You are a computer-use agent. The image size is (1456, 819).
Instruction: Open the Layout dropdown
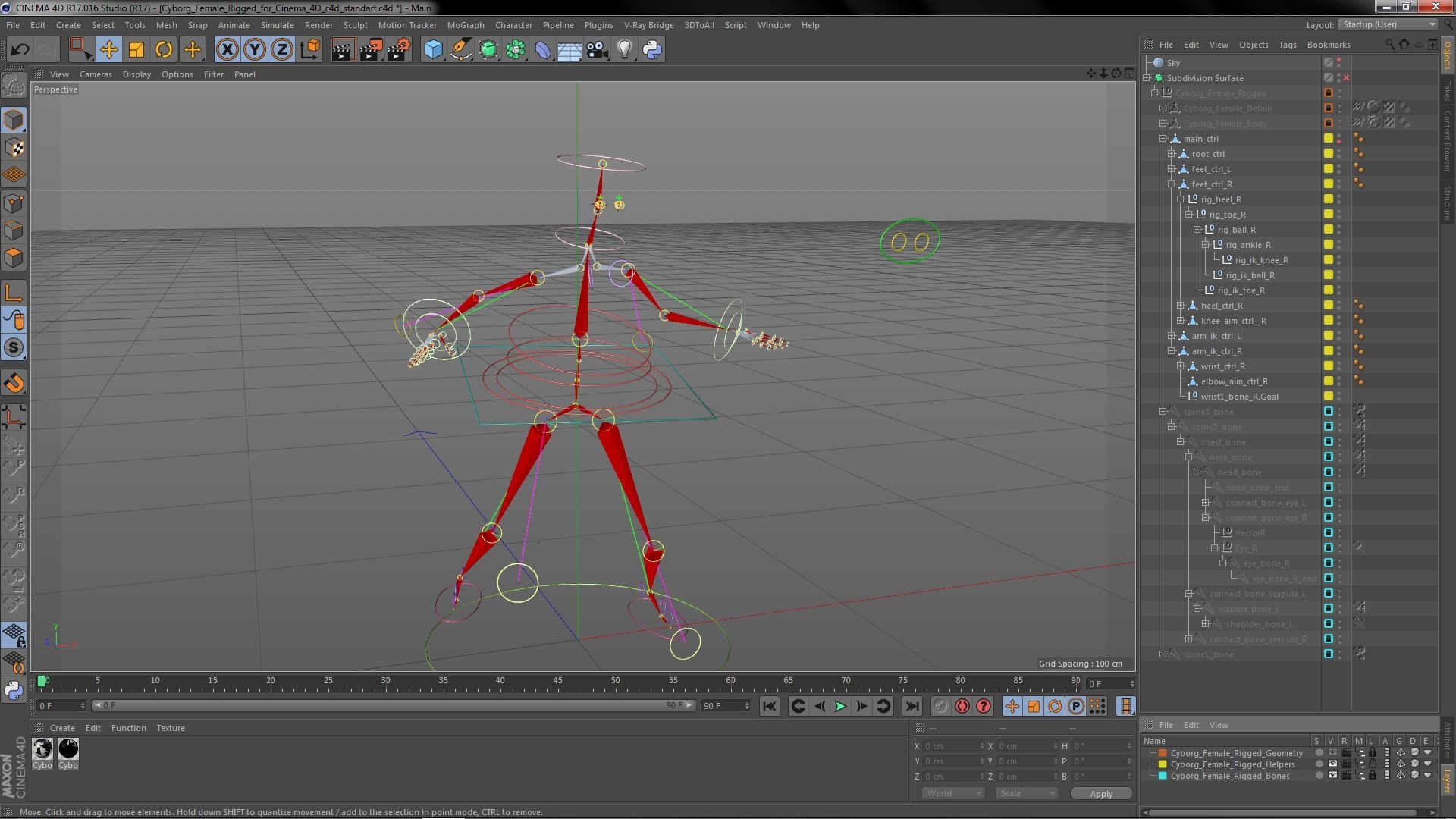click(x=1388, y=24)
